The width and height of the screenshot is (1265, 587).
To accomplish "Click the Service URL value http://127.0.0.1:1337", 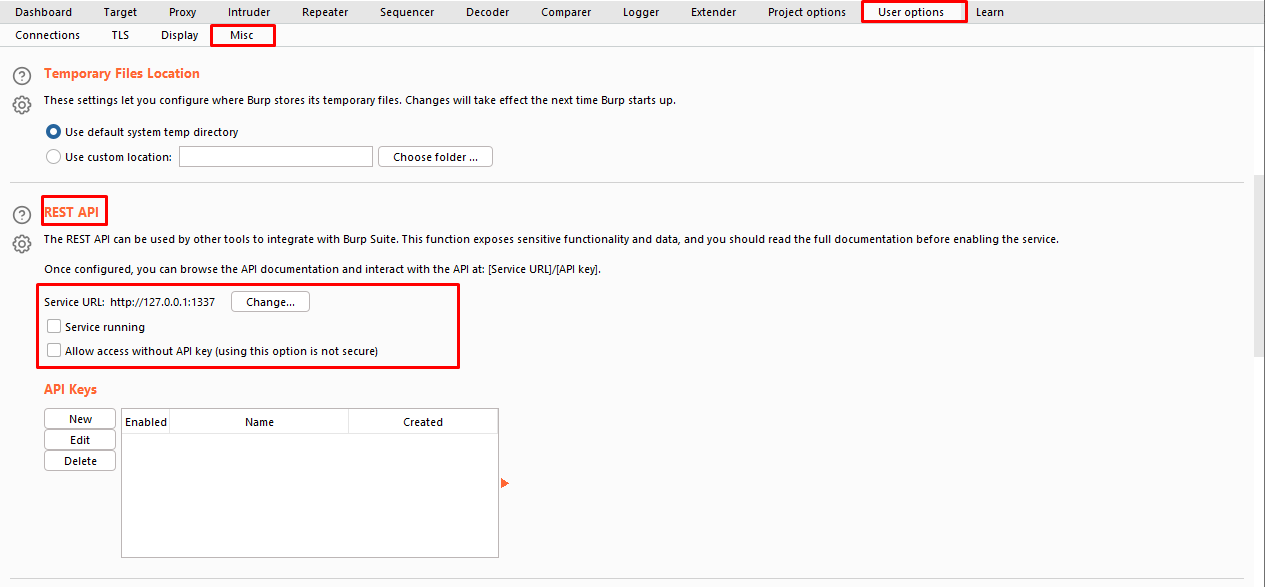I will 162,302.
